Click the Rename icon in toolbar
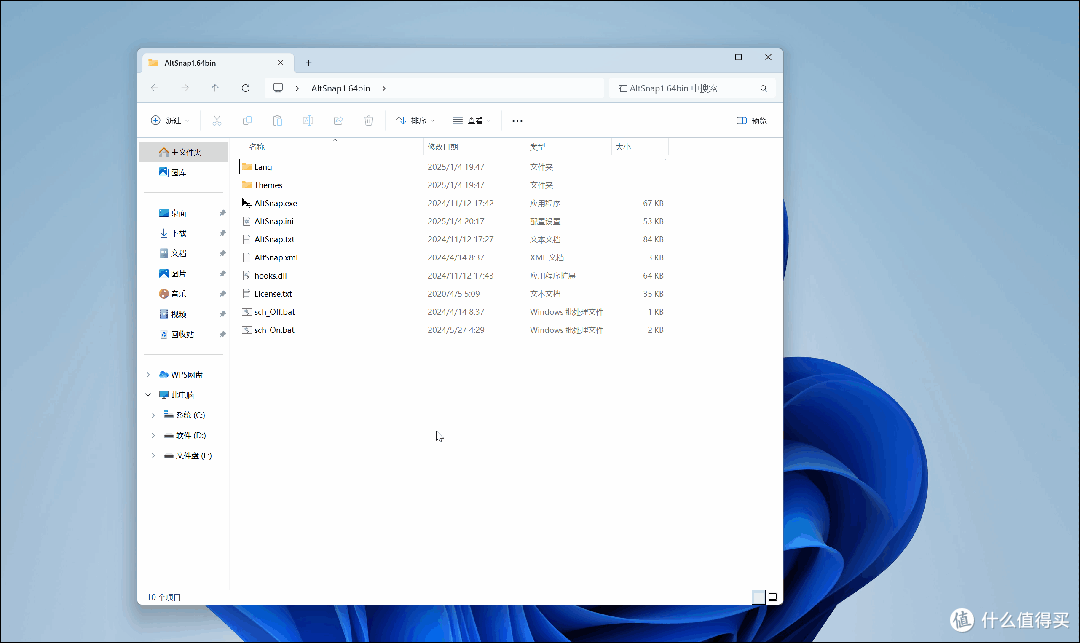Image resolution: width=1080 pixels, height=643 pixels. click(308, 120)
